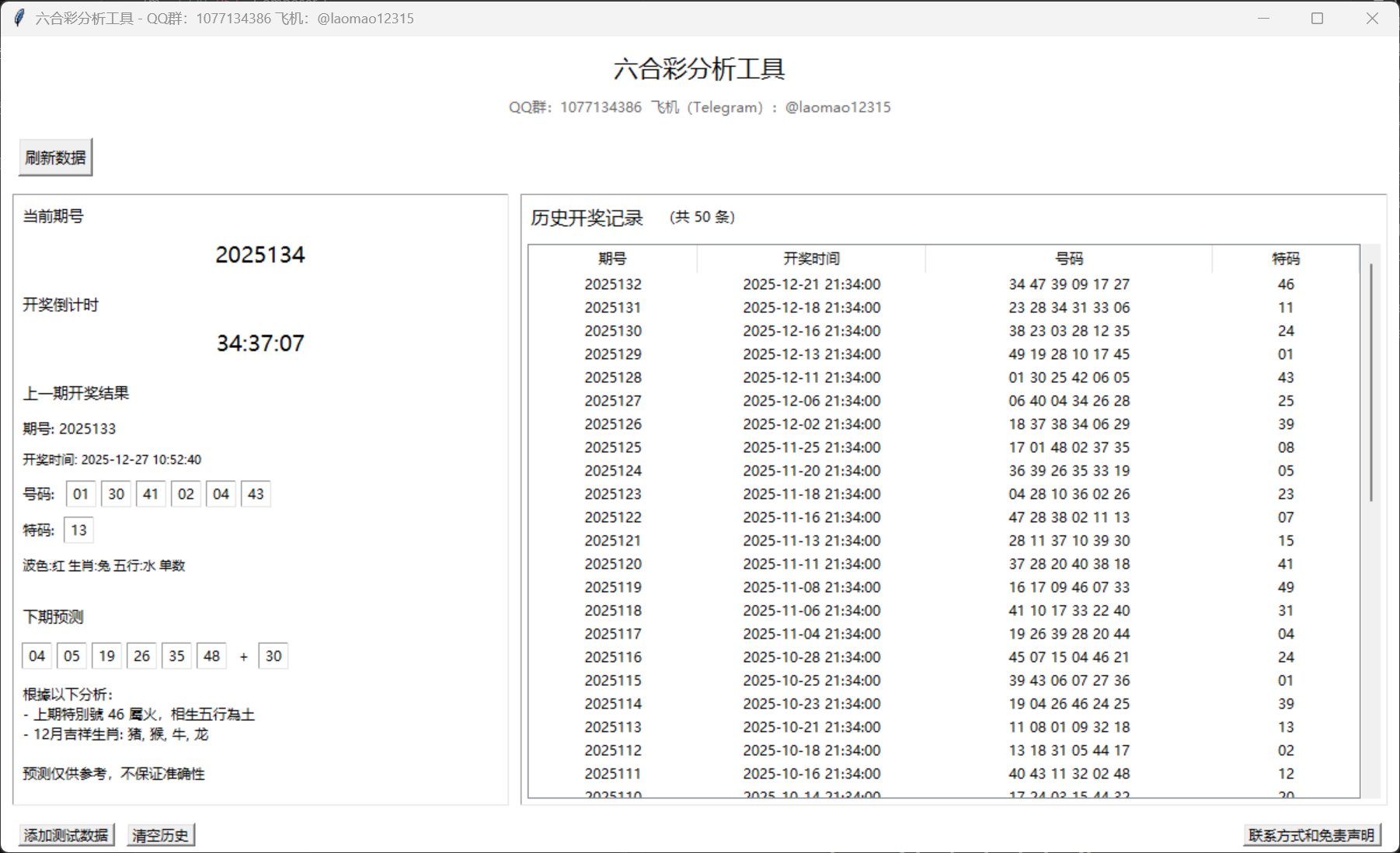Click the 清空历史 clear history button
The height and width of the screenshot is (853, 1400).
tap(160, 834)
